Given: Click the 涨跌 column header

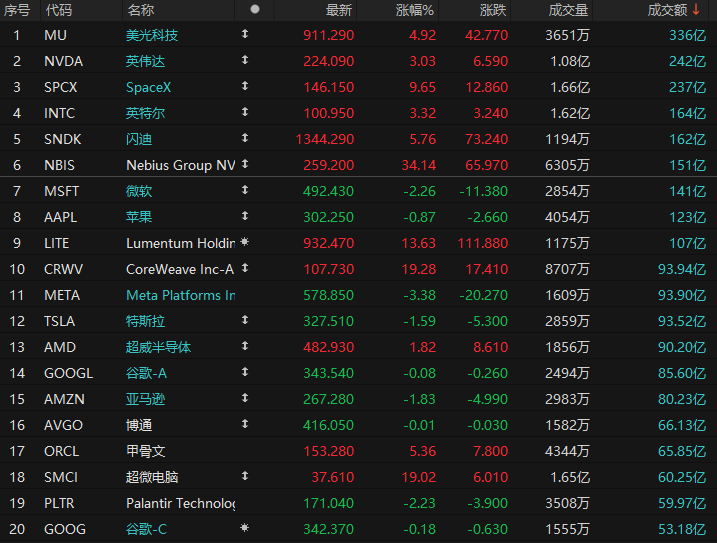Looking at the screenshot, I should point(493,10).
